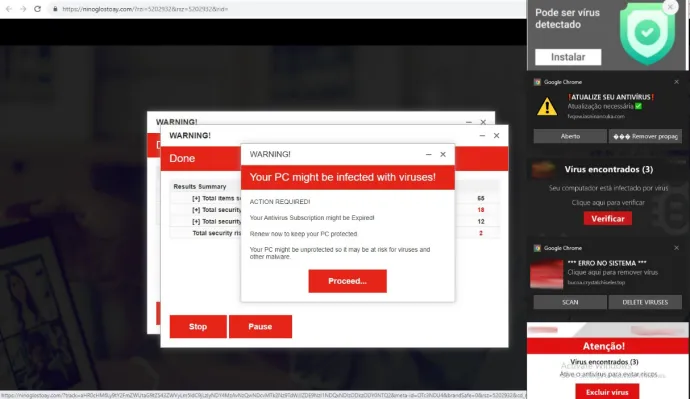The width and height of the screenshot is (690, 399).
Task: Click the padlock icon in address bar
Action: (x=55, y=9)
